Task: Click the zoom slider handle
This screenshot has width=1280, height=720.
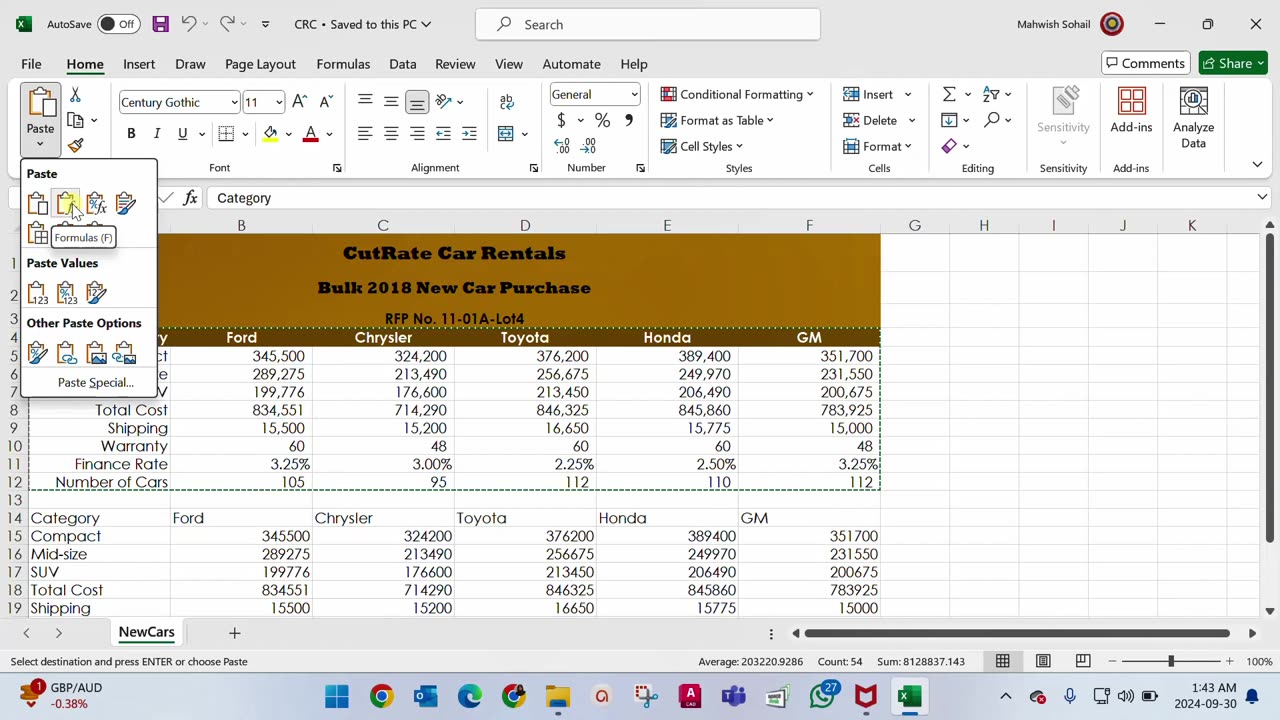Action: [x=1171, y=661]
